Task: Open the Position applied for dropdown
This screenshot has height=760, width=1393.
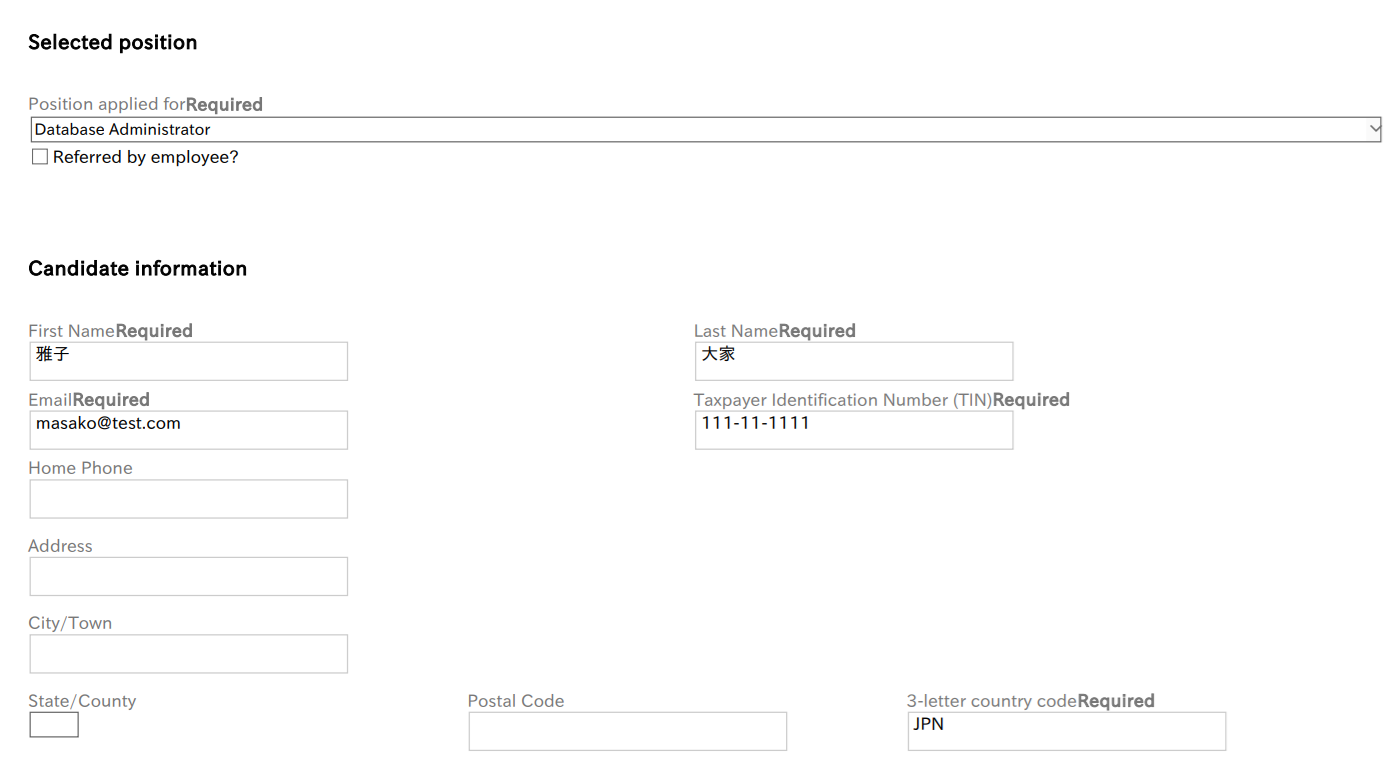Action: point(700,129)
